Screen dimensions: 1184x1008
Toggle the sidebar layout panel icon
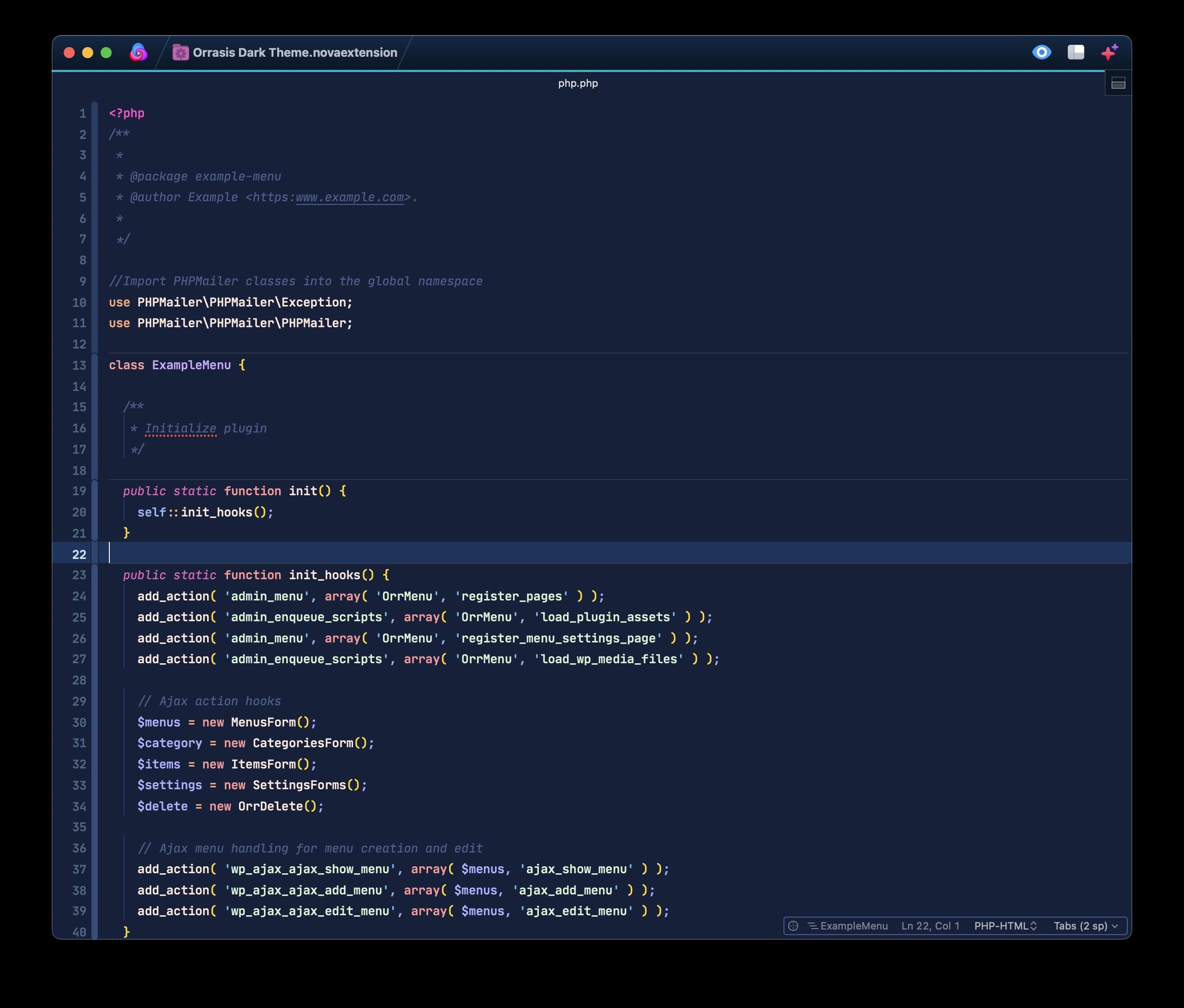point(1076,53)
